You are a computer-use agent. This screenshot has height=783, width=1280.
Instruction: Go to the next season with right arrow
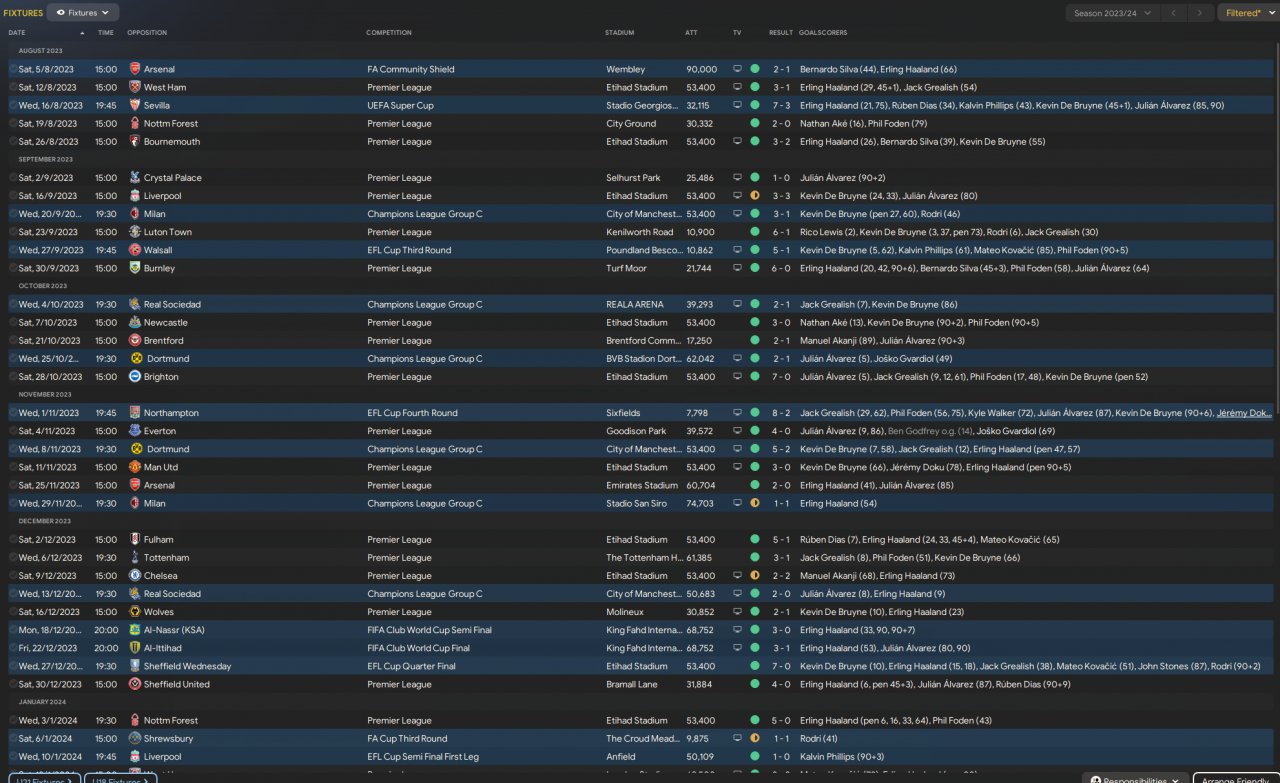pyautogui.click(x=1201, y=13)
